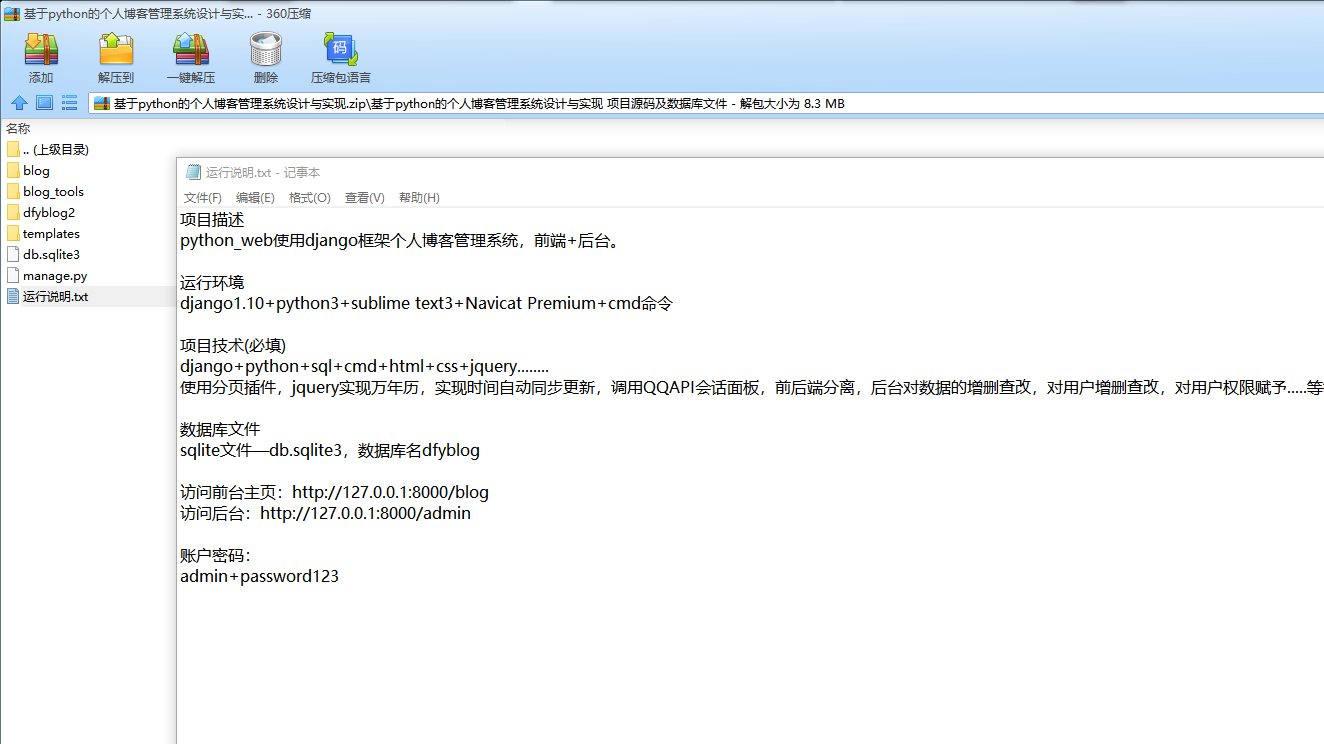Click the Notepad icon in 运行说明.txt window

[193, 172]
